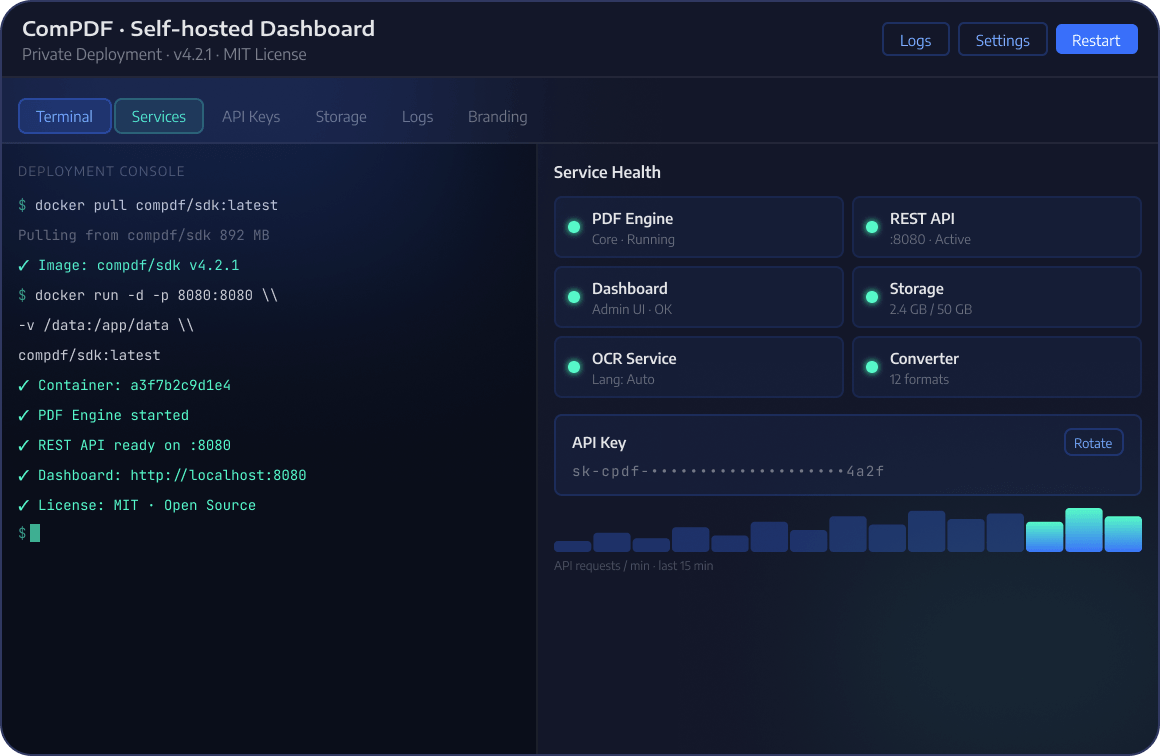1160x756 pixels.
Task: Click the -v /data:/app/data line
Action: 106,325
